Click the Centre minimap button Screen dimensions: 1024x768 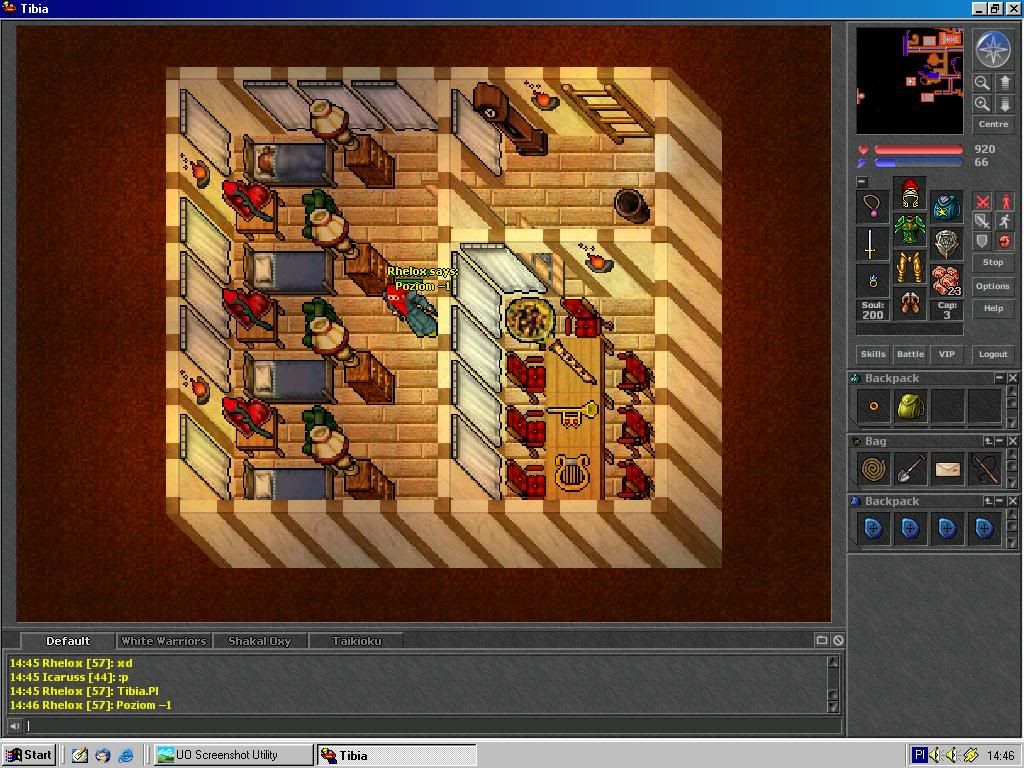[993, 124]
